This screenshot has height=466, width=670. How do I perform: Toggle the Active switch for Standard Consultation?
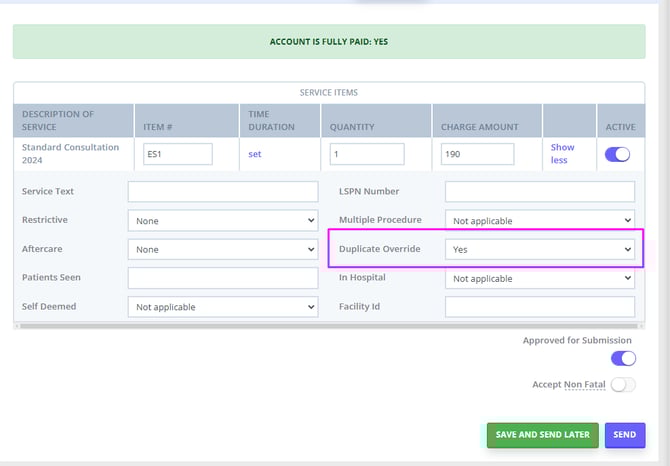pyautogui.click(x=619, y=154)
